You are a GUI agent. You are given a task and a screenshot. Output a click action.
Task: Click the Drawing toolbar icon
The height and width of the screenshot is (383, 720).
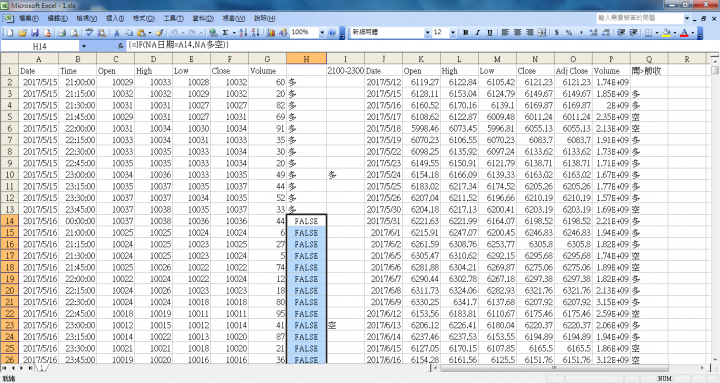(283, 33)
